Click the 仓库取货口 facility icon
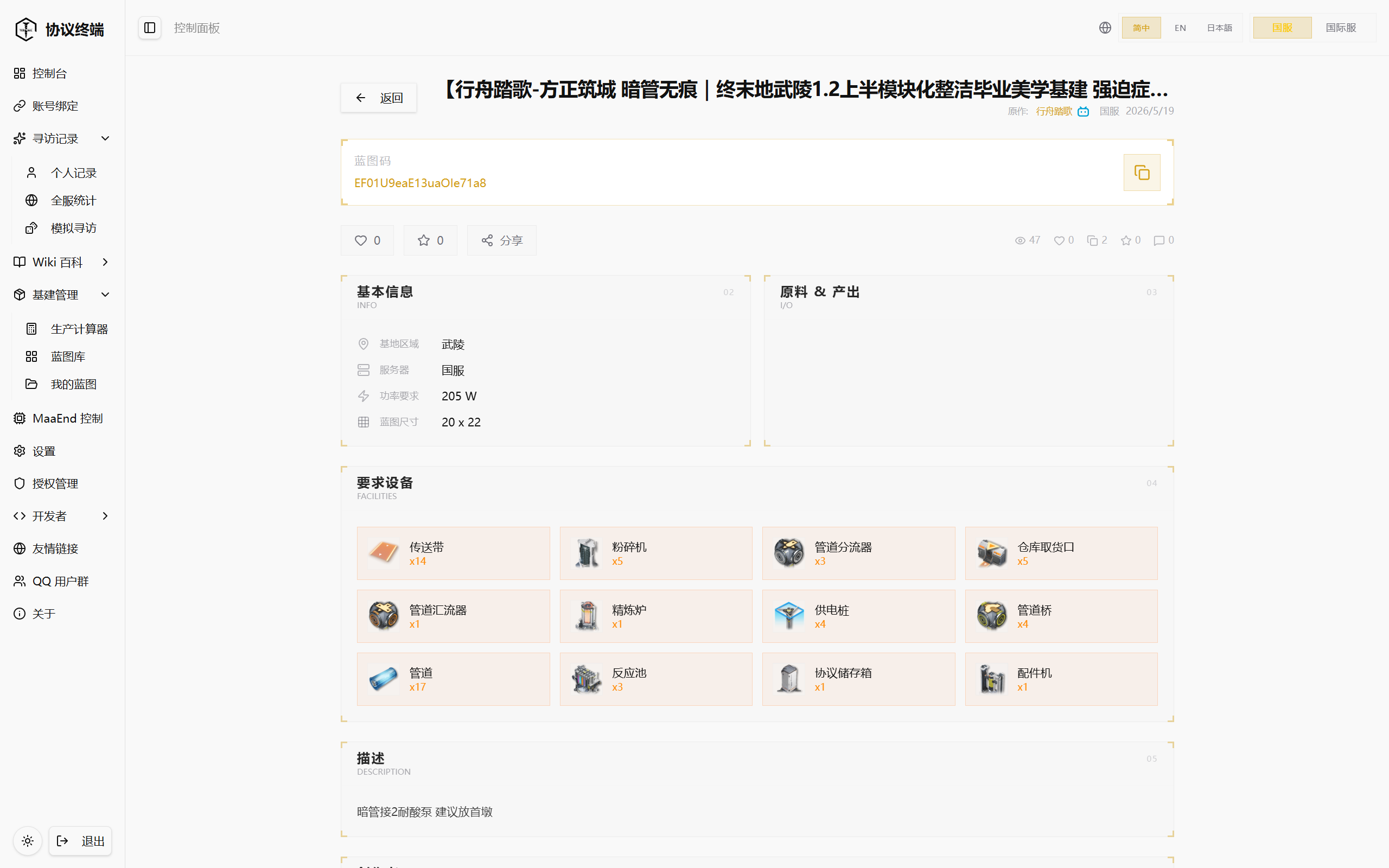Image resolution: width=1389 pixels, height=868 pixels. click(x=992, y=553)
